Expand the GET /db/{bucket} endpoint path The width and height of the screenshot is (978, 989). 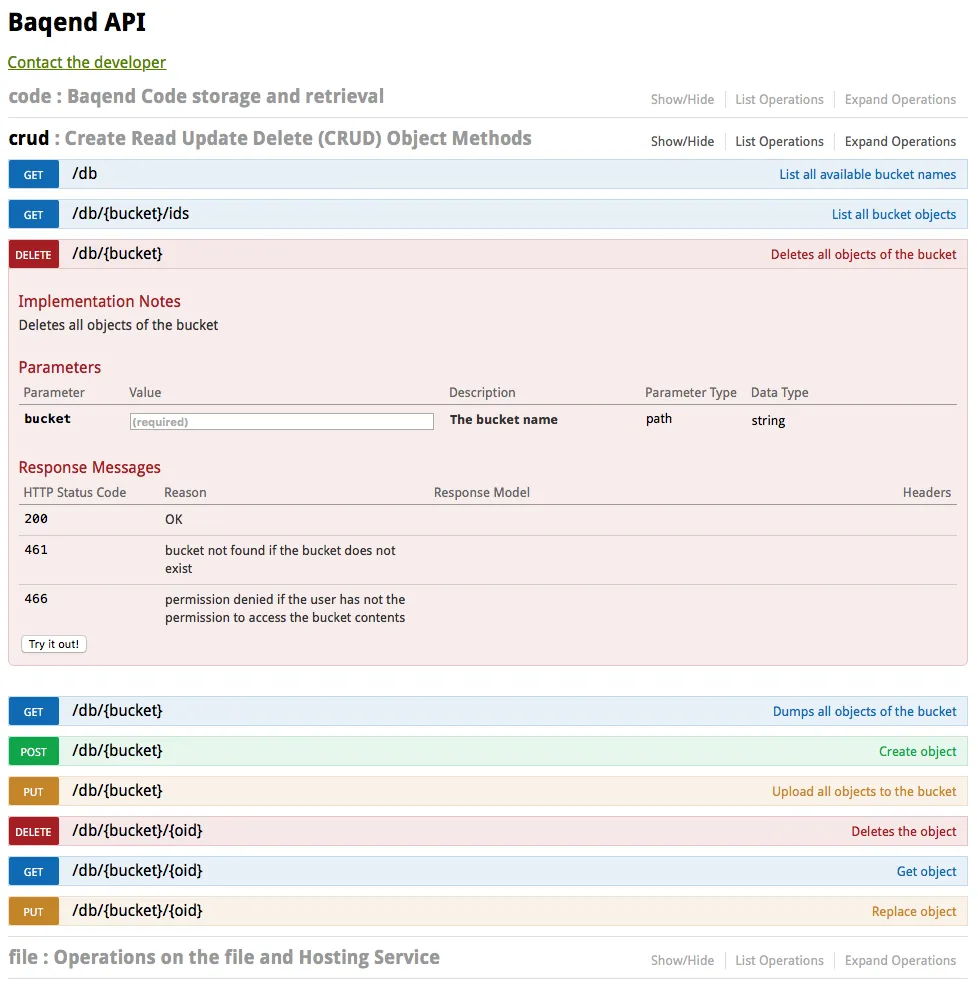point(117,711)
